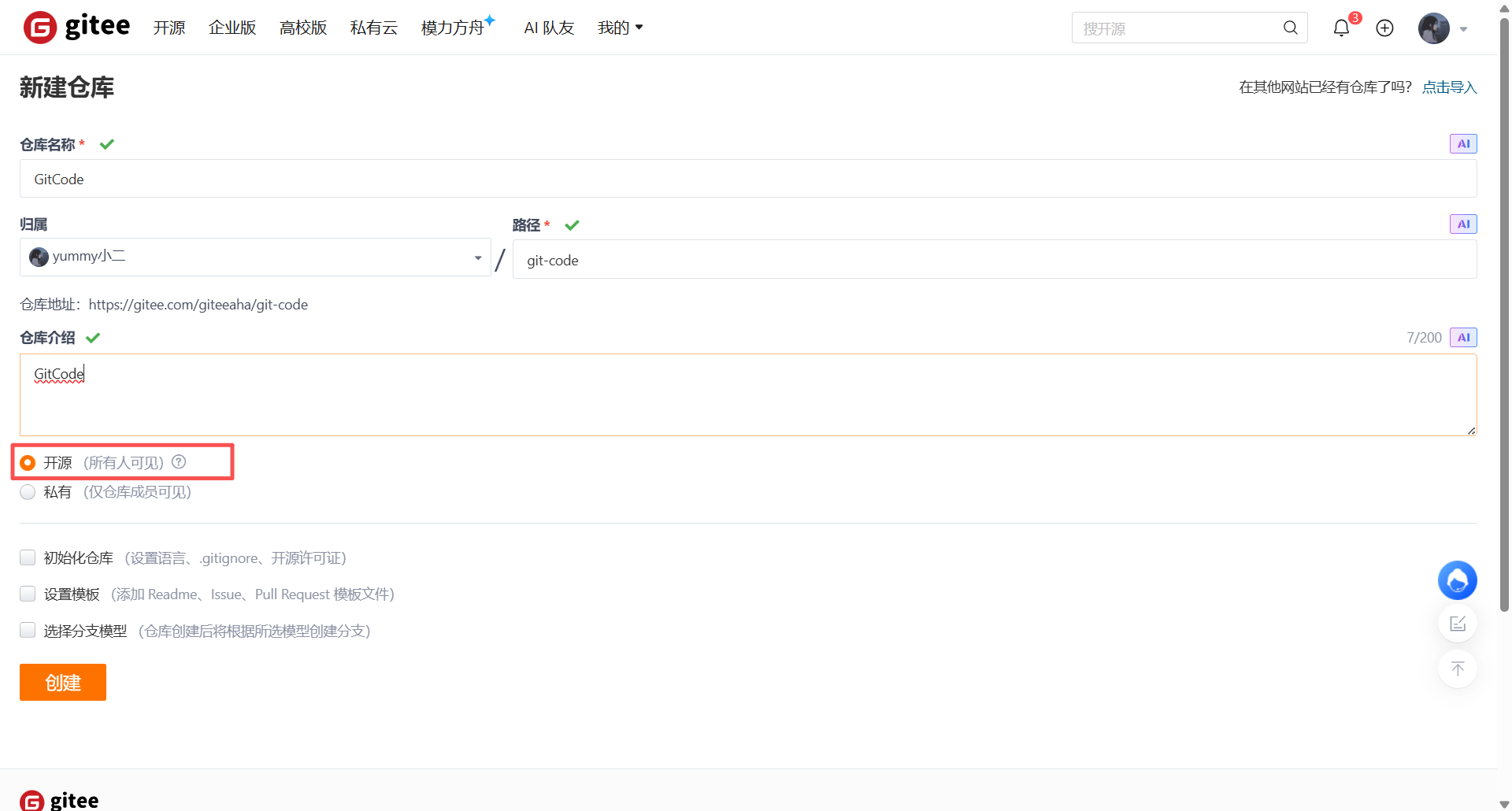Select the 私有 radio option

28,492
